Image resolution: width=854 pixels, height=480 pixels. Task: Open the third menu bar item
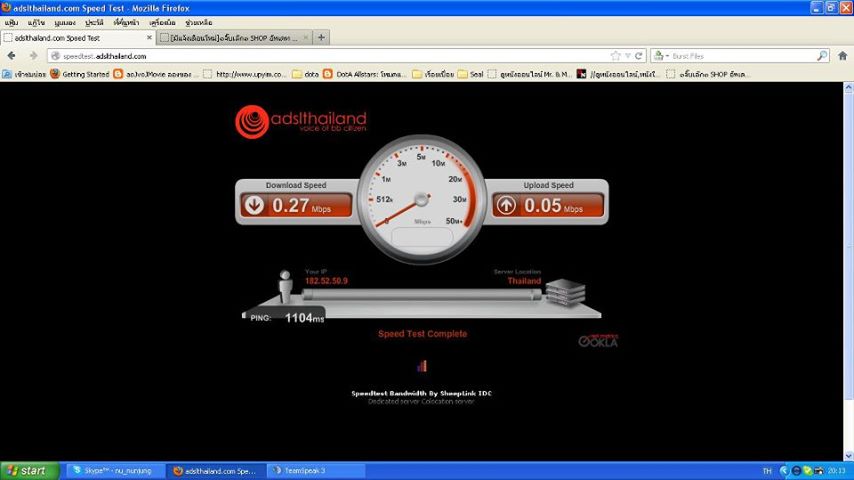tap(65, 23)
